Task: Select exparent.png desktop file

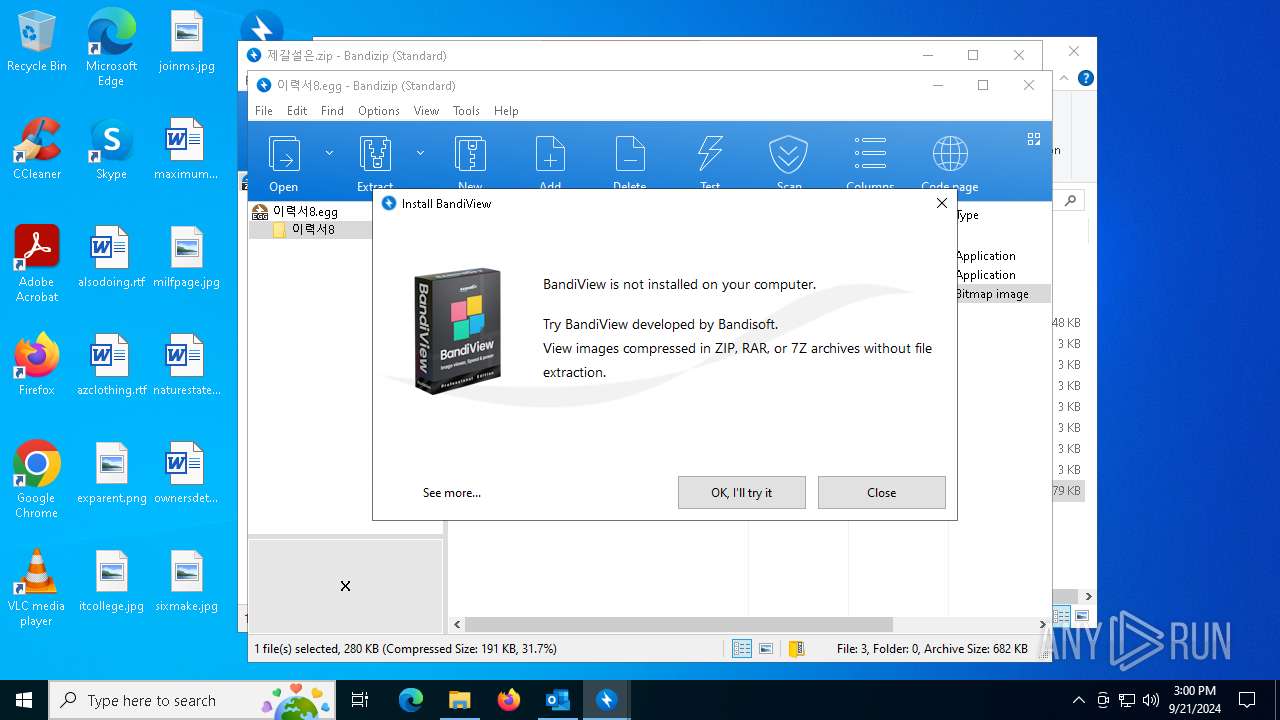Action: 111,474
